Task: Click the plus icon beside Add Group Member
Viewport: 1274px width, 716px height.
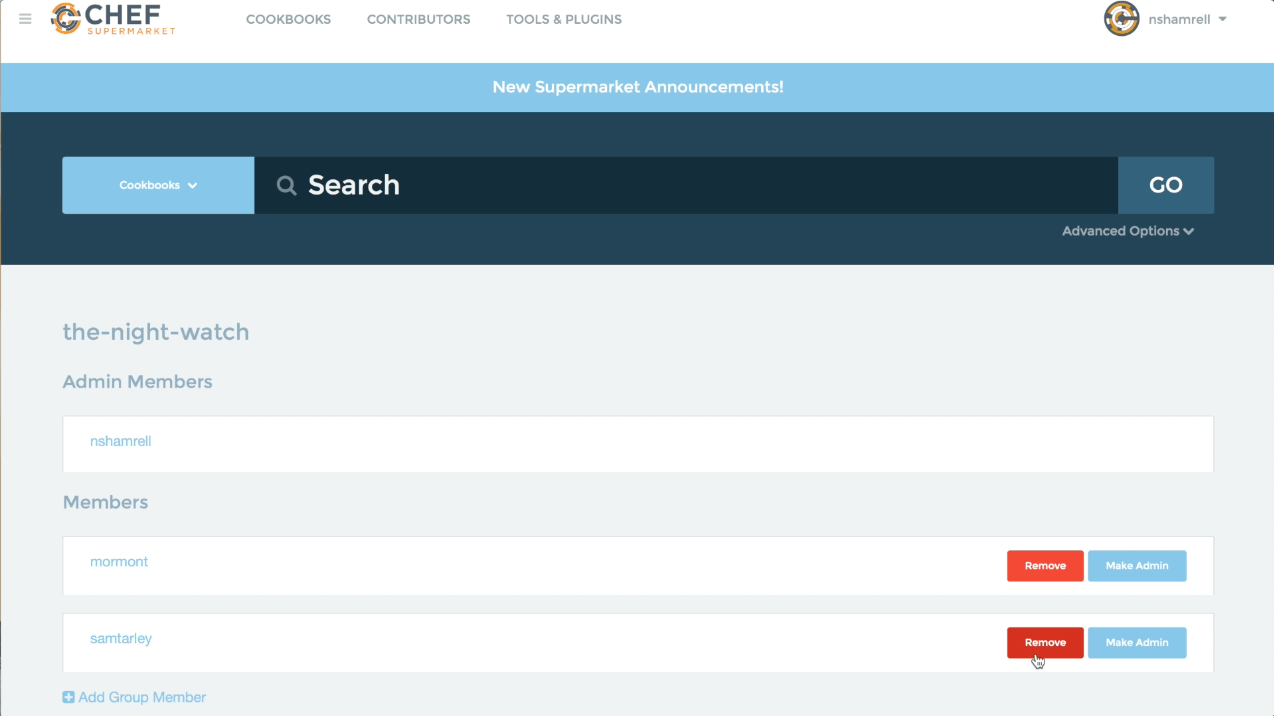Action: 68,697
